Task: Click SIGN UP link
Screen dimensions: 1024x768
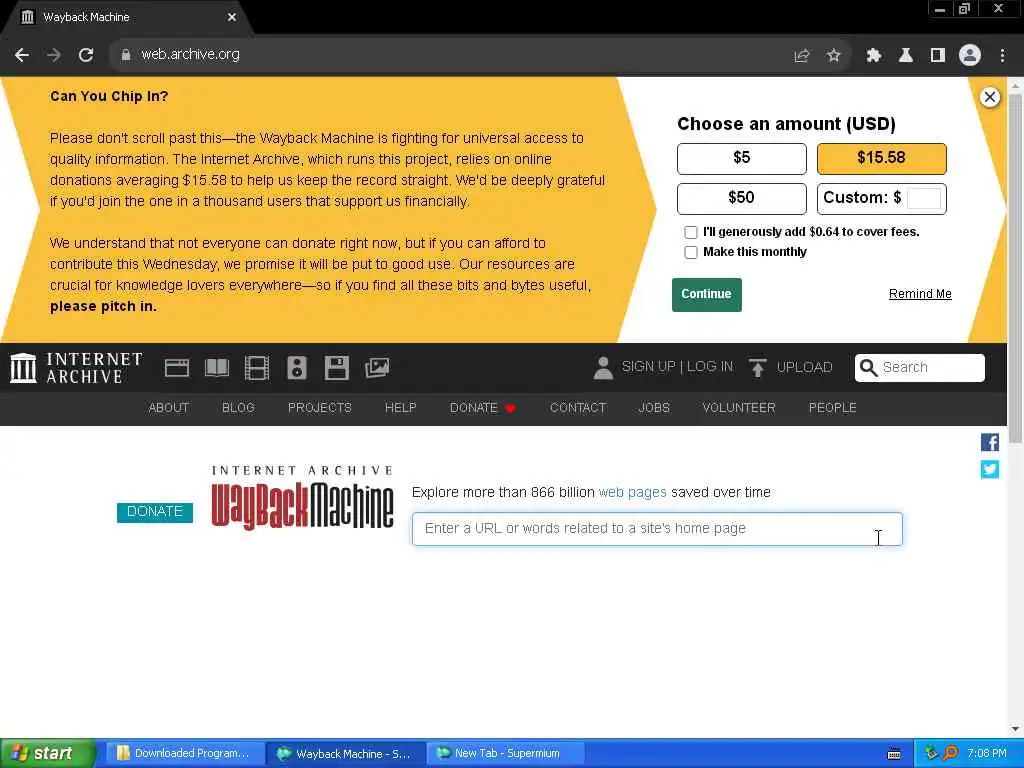Action: point(648,367)
